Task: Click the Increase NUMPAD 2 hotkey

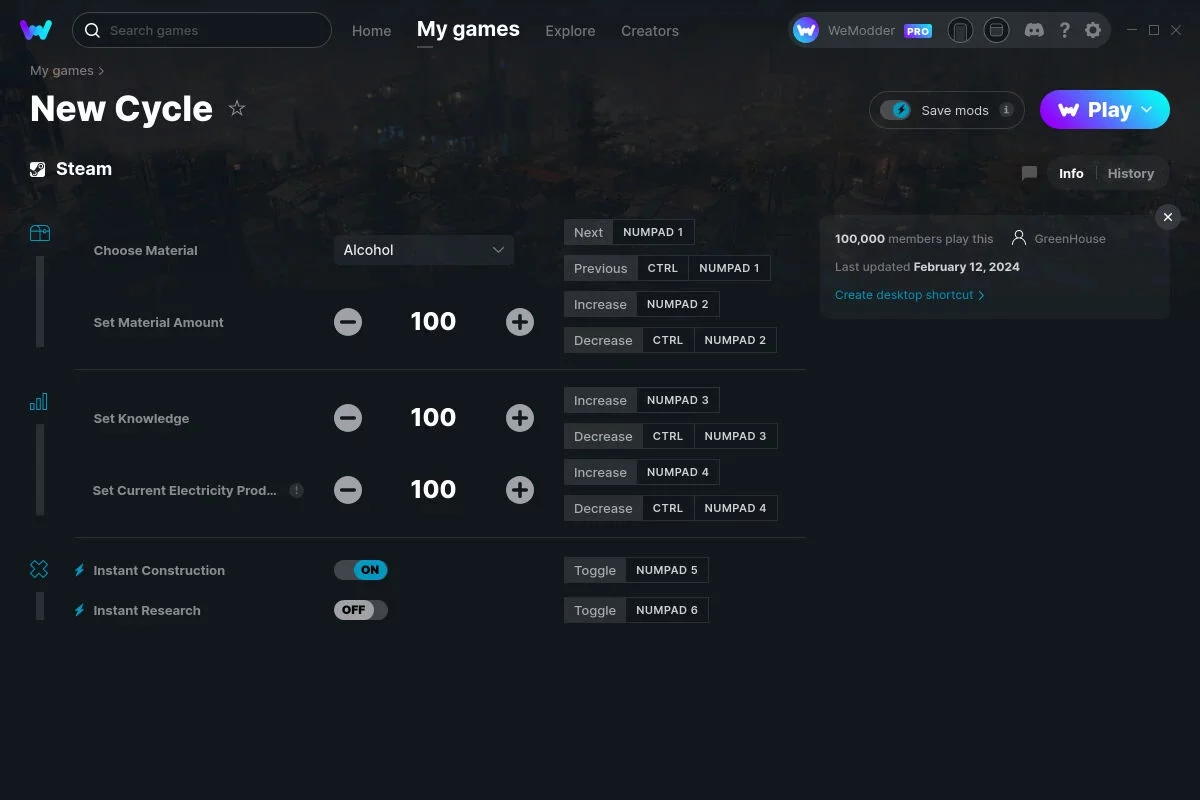Action: tap(641, 304)
